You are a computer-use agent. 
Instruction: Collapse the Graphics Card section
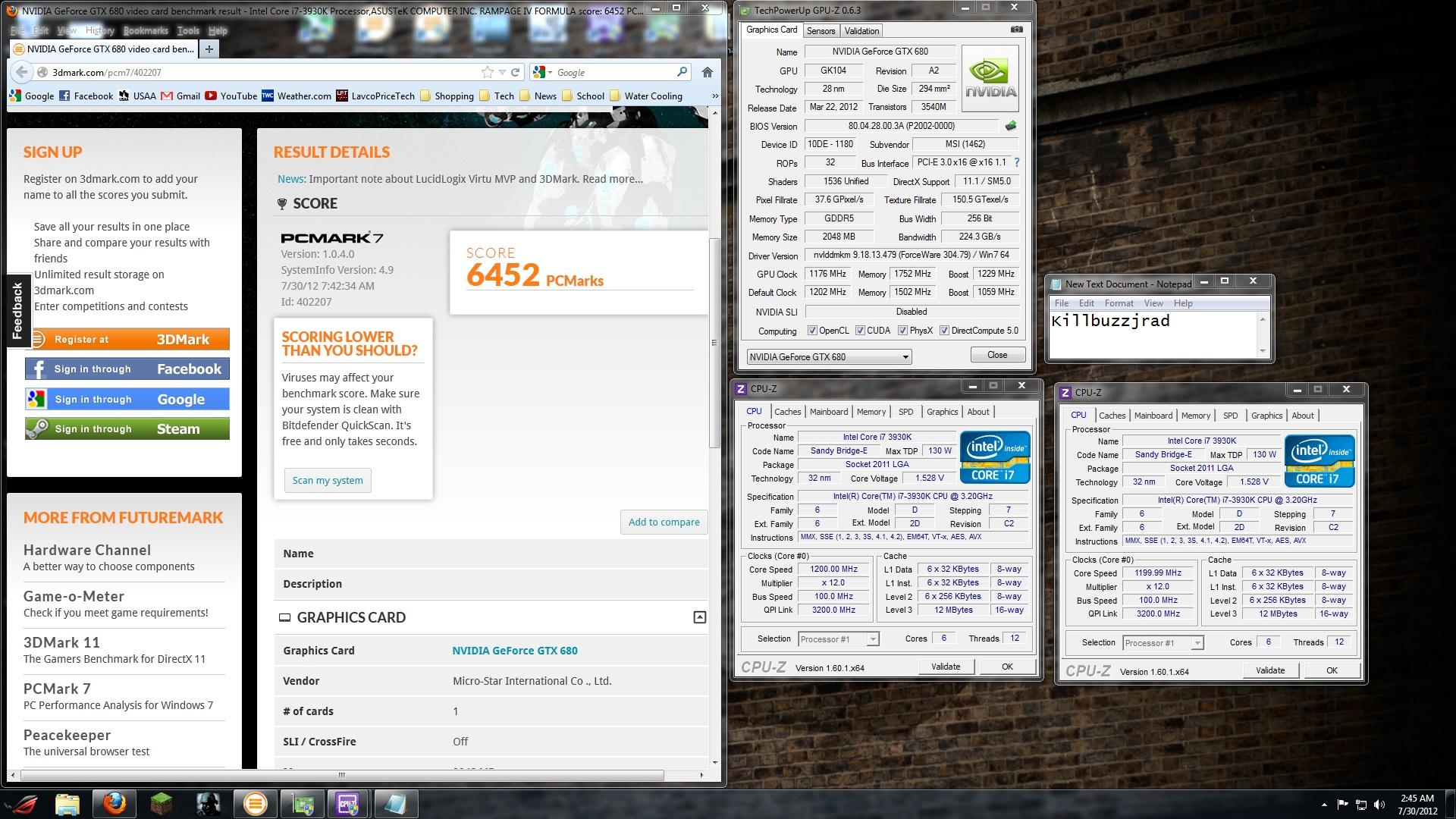tap(700, 617)
